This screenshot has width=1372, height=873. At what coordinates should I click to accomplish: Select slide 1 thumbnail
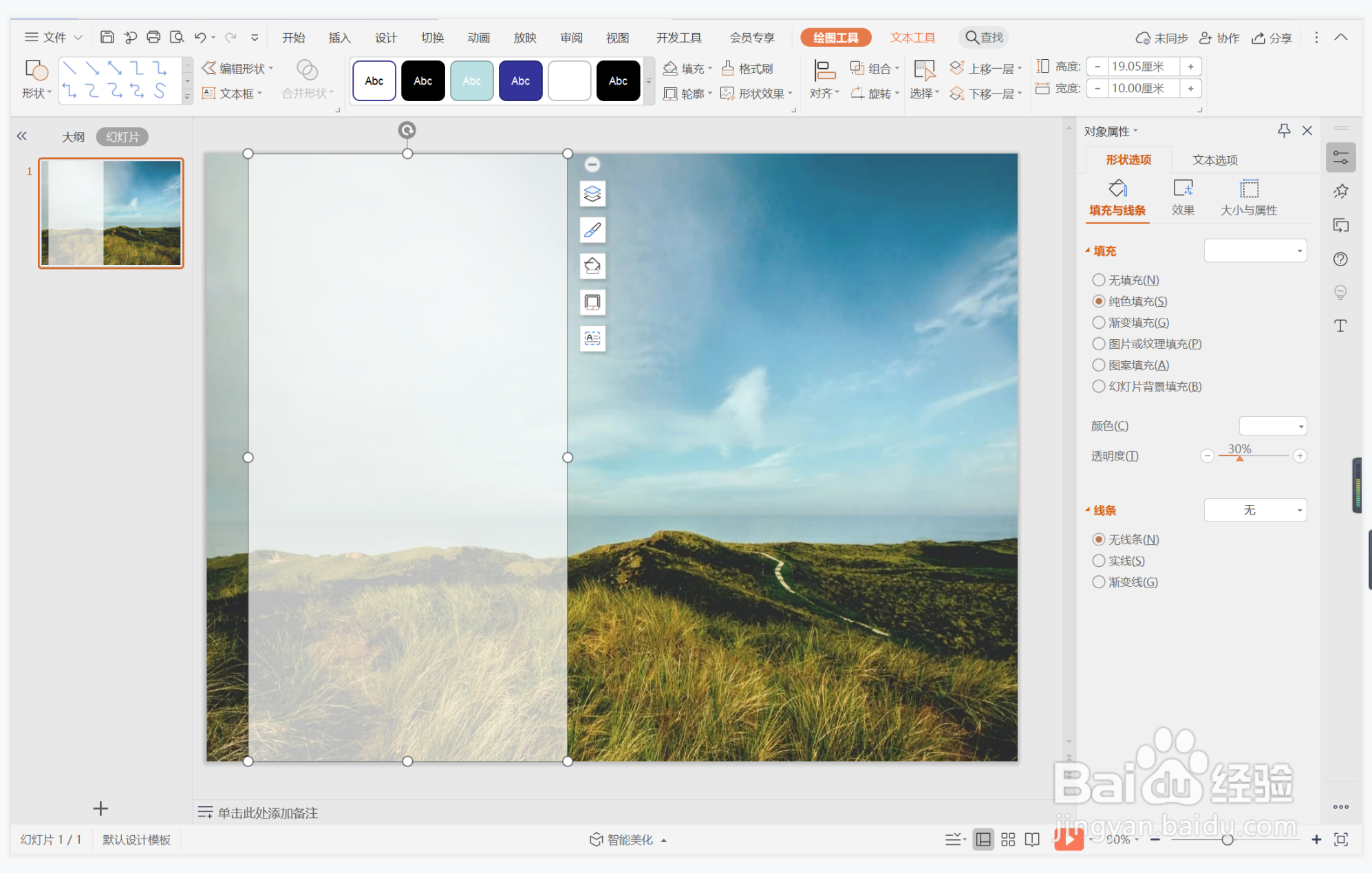[x=111, y=213]
